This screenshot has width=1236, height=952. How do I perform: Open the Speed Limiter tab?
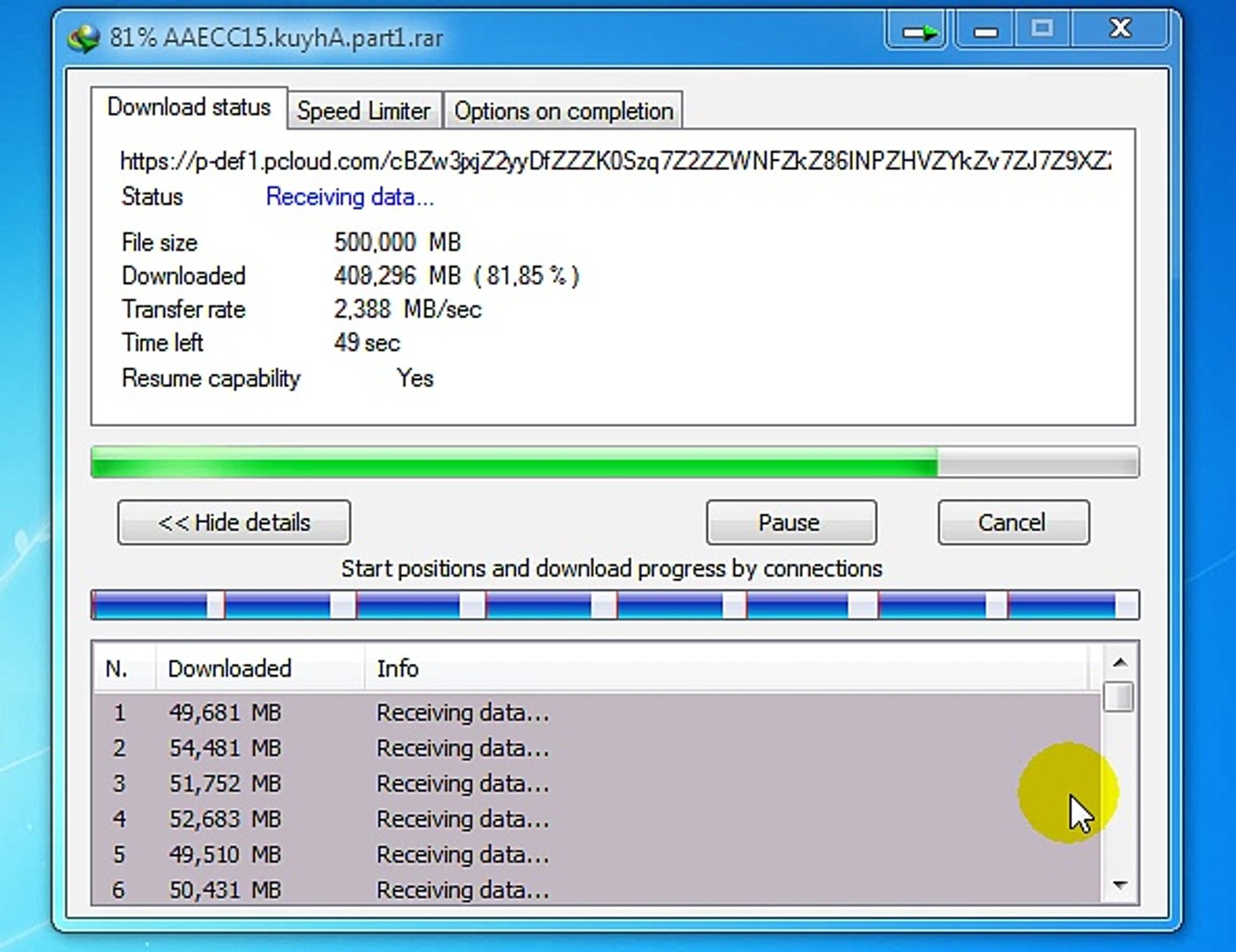pos(363,111)
